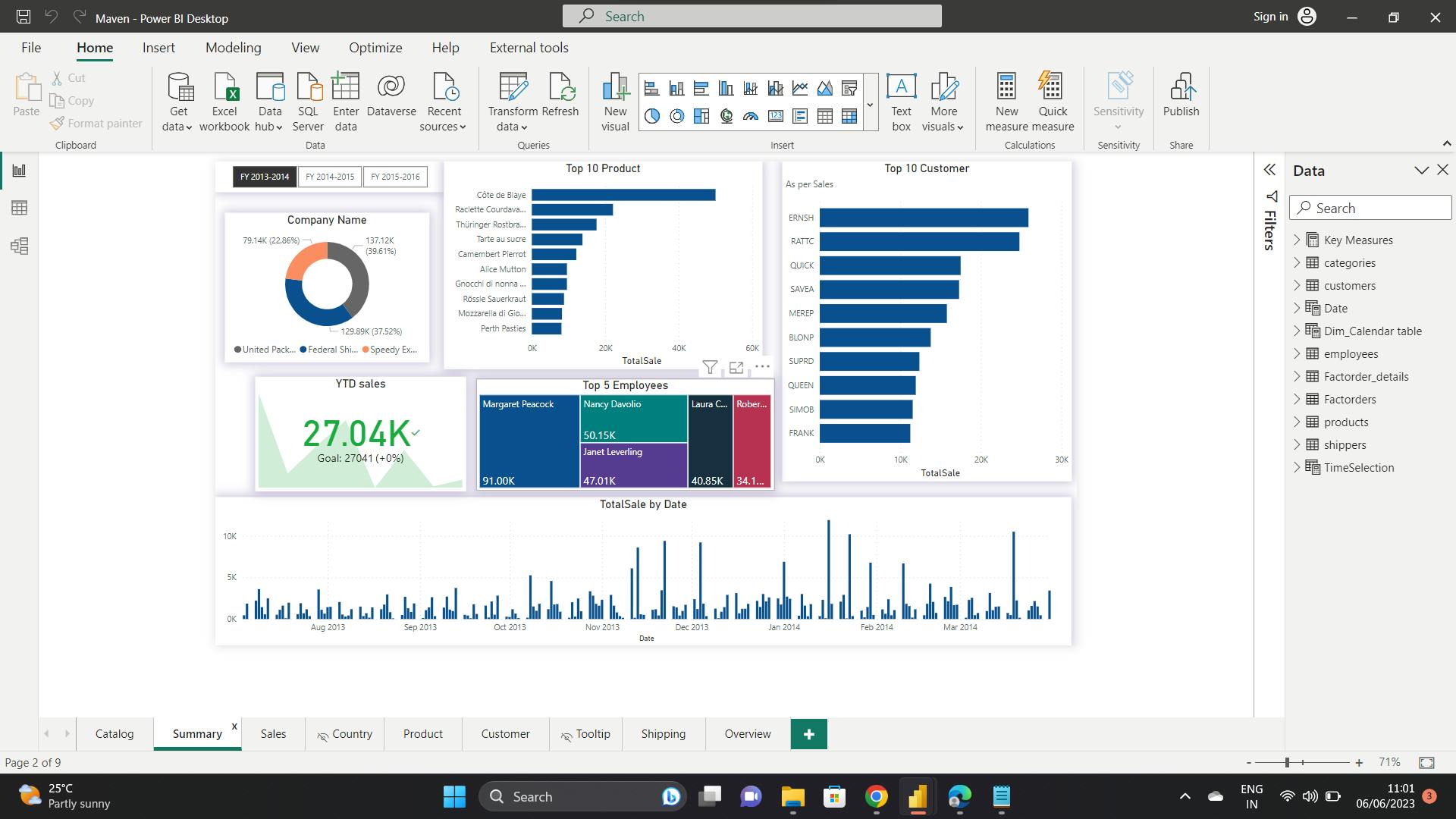
Task: Fit page to window button
Action: pos(1426,762)
